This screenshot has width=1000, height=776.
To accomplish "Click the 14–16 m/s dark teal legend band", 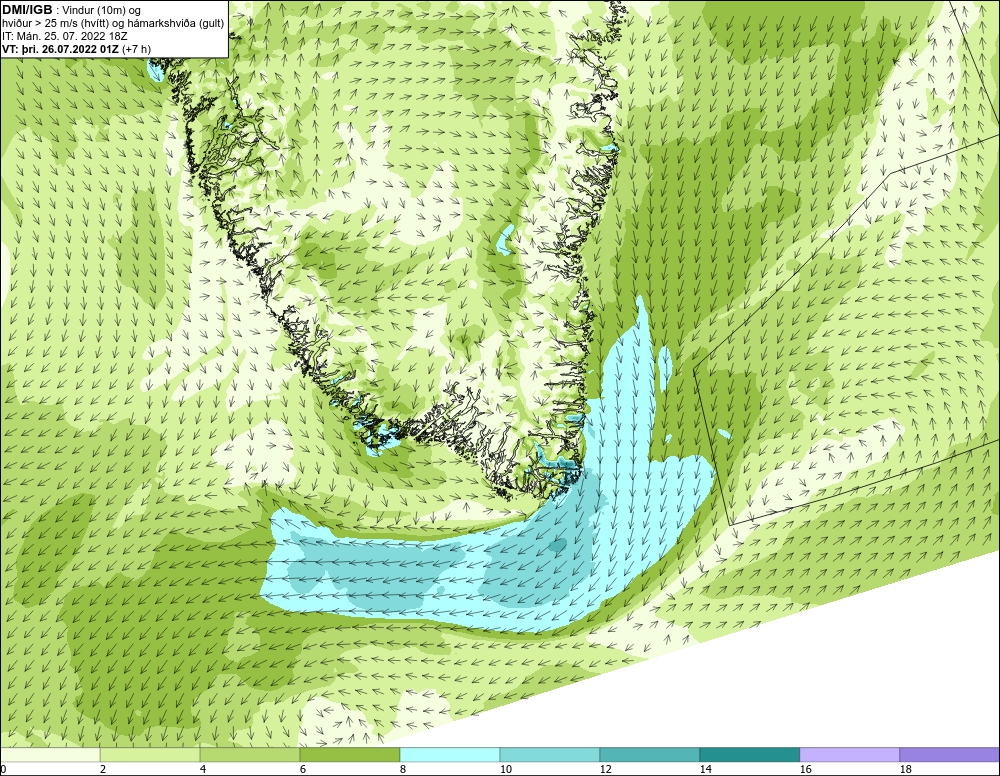I will point(750,755).
